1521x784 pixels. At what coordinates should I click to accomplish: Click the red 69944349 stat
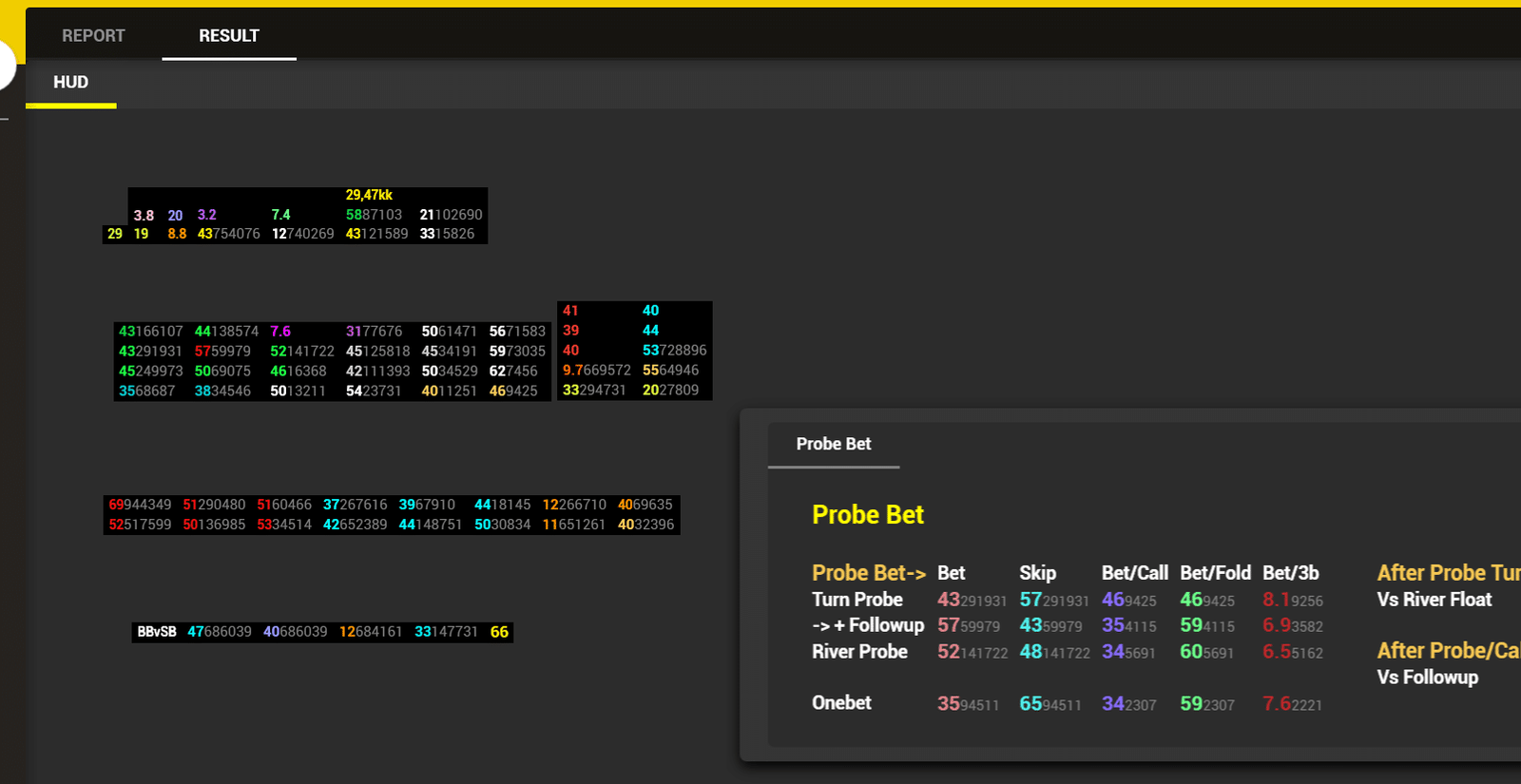point(140,505)
